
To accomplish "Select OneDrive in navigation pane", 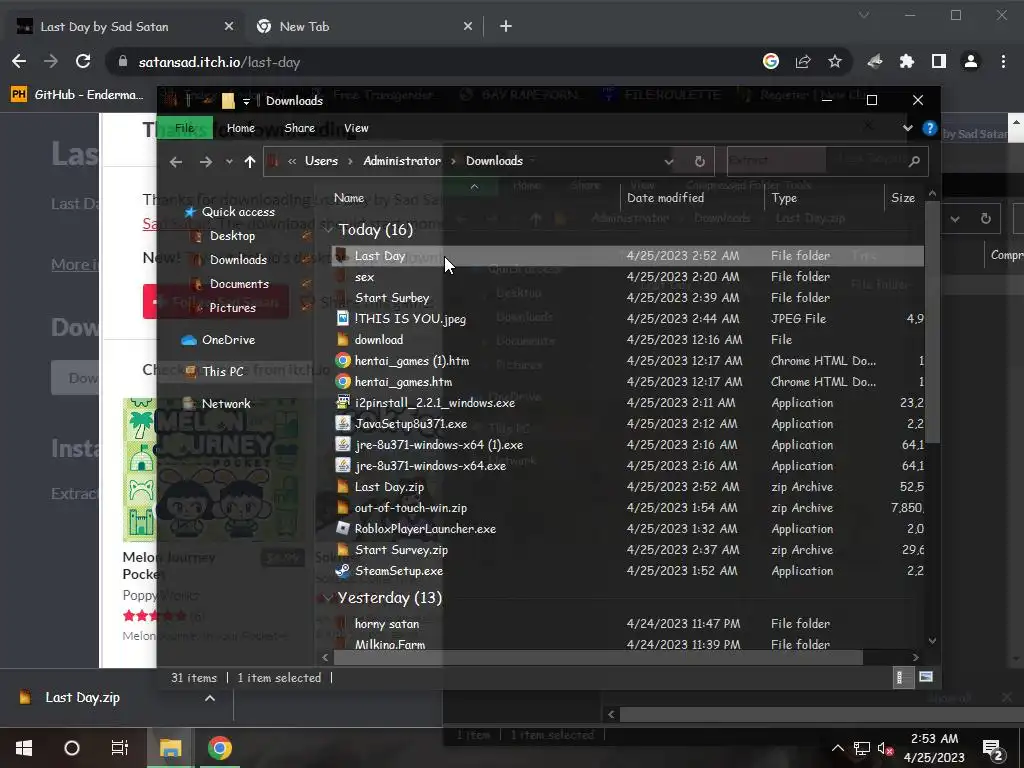I will coord(219,340).
